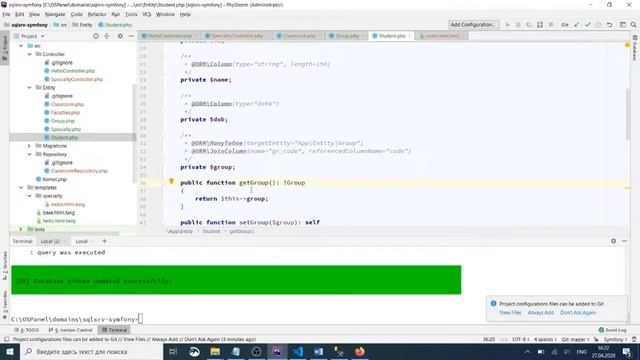Collapse the src folder in project tree
This screenshot has width=640, height=360.
click(21, 46)
